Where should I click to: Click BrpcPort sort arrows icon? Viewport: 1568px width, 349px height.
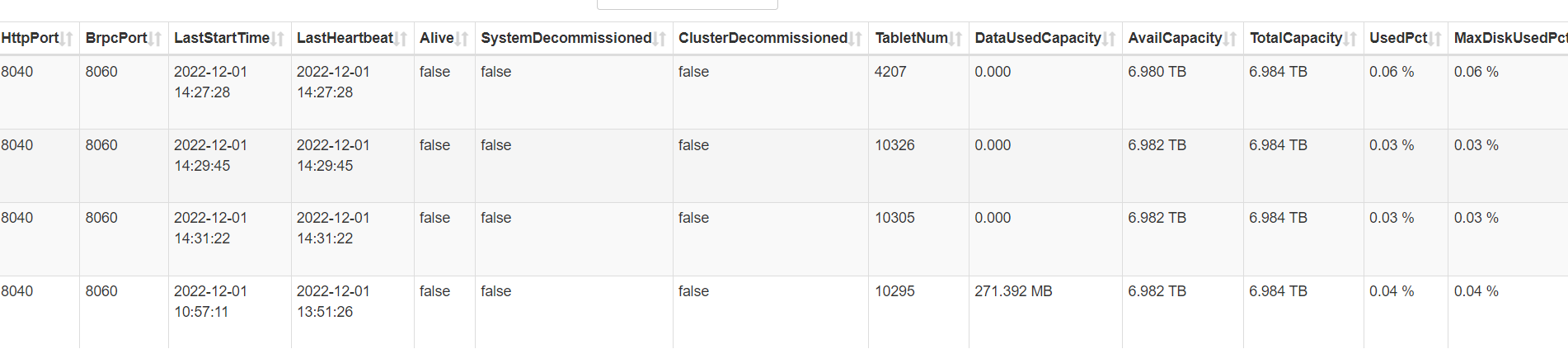pyautogui.click(x=155, y=39)
